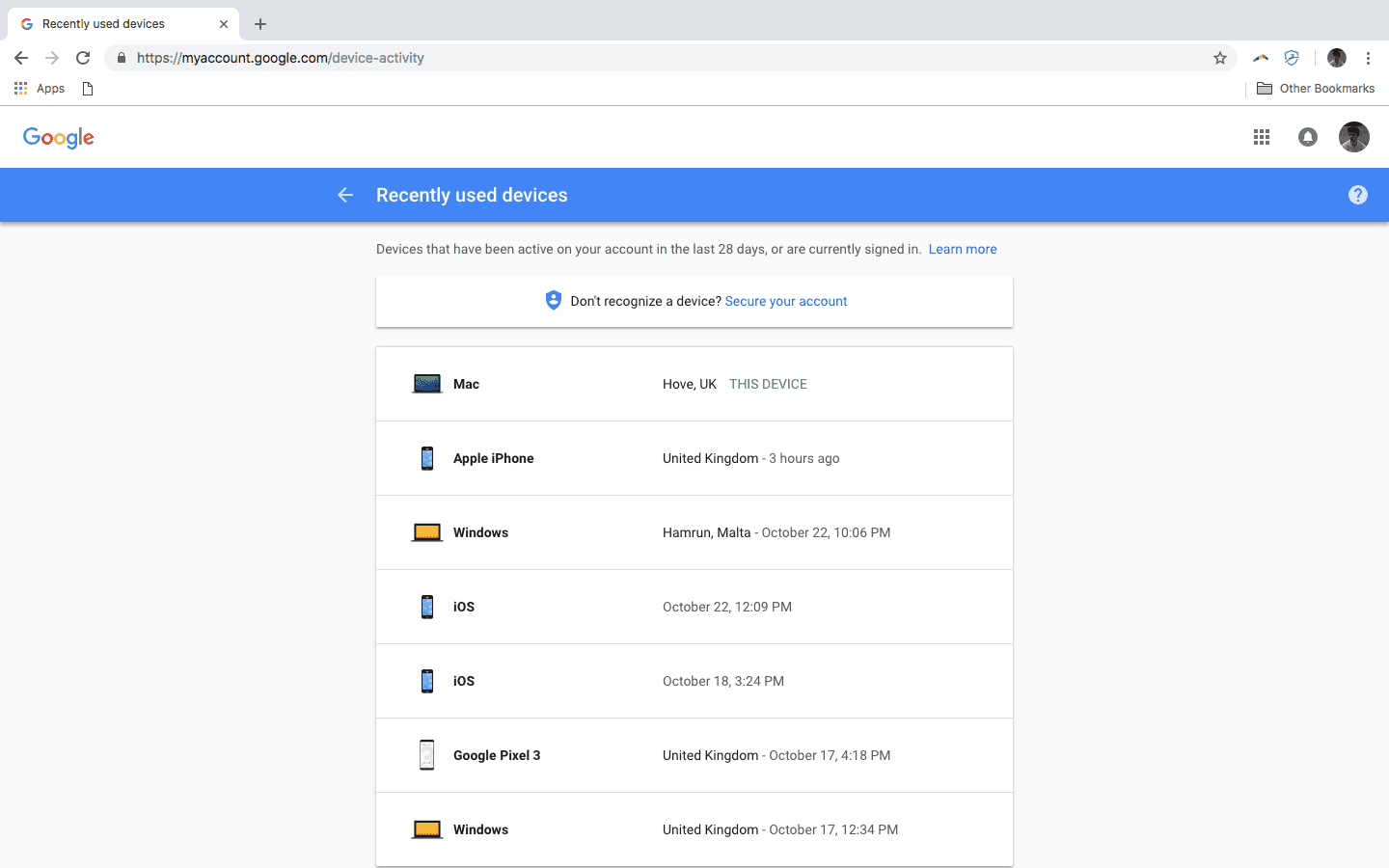Open Google notifications bell
This screenshot has width=1389, height=868.
[1308, 137]
